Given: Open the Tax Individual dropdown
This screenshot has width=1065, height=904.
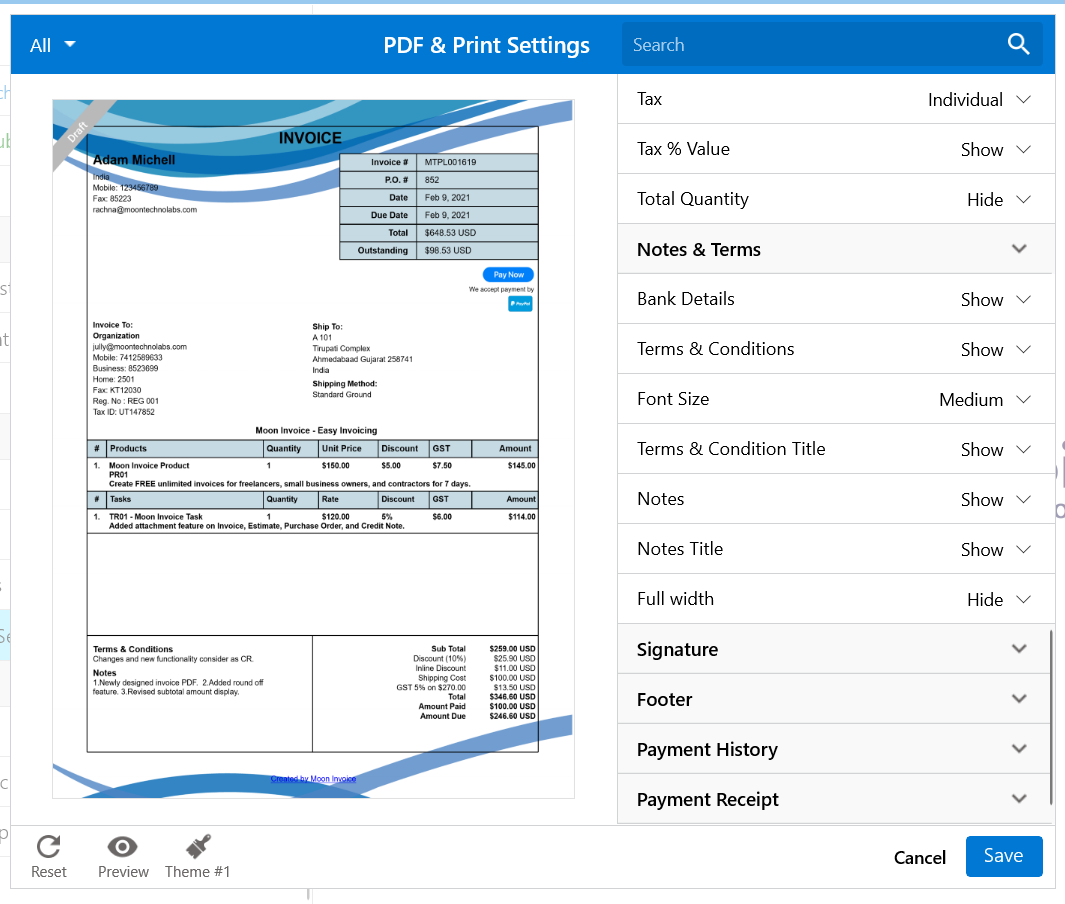Looking at the screenshot, I should point(979,99).
